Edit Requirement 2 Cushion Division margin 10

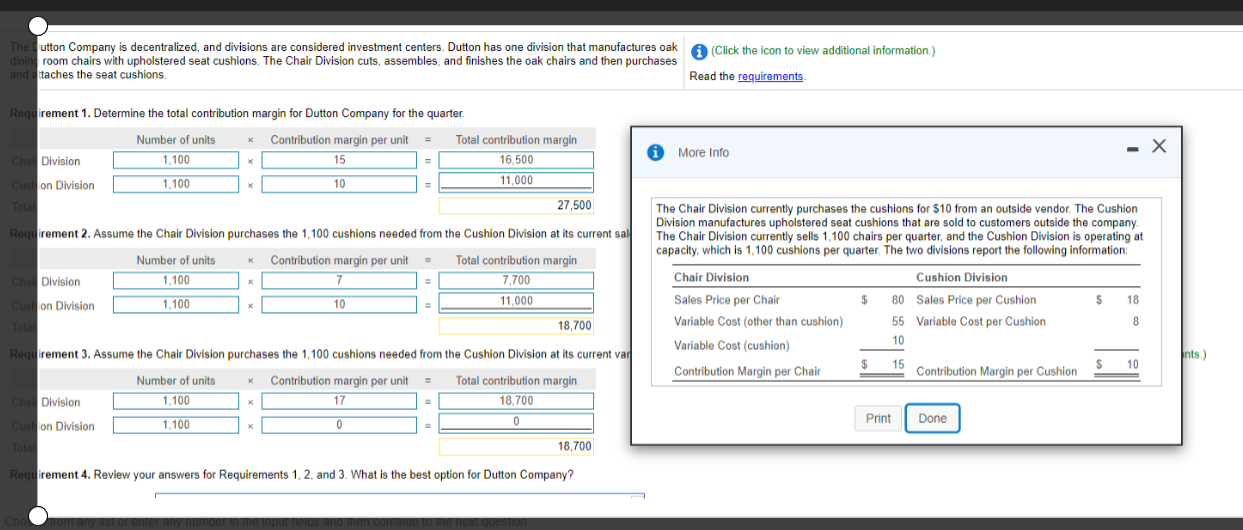tap(340, 304)
